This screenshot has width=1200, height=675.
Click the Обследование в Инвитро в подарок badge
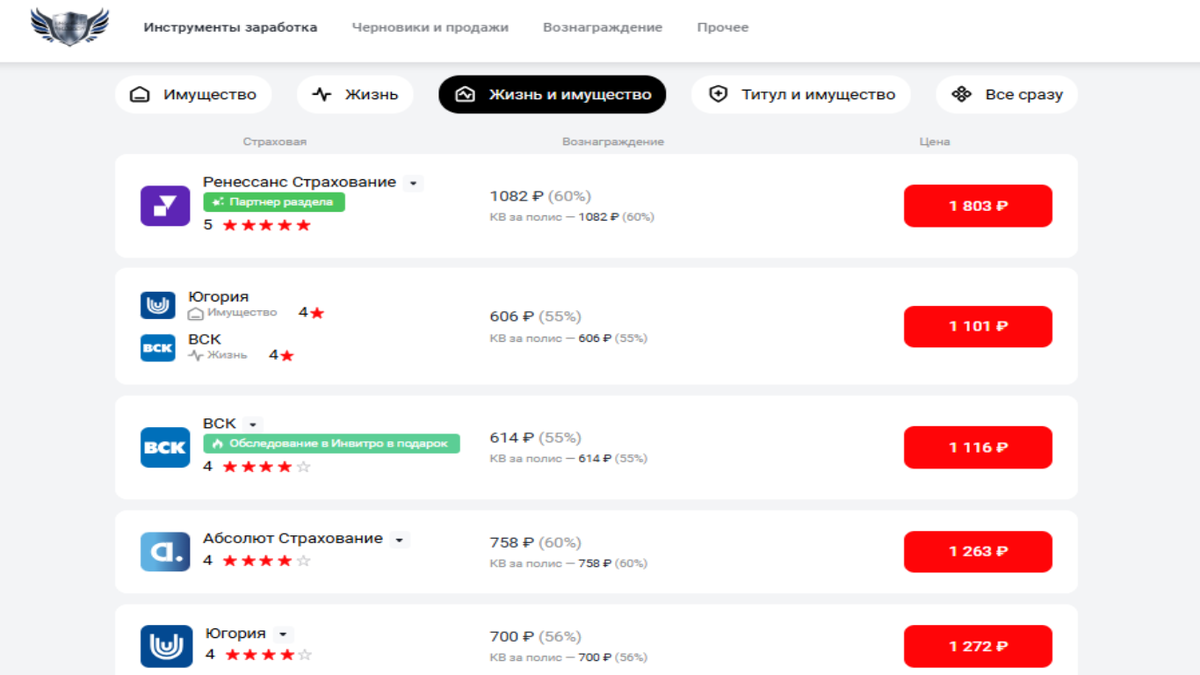pyautogui.click(x=331, y=443)
